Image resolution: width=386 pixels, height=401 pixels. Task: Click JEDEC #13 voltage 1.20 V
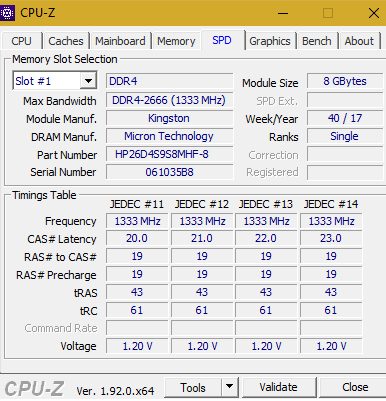266,346
